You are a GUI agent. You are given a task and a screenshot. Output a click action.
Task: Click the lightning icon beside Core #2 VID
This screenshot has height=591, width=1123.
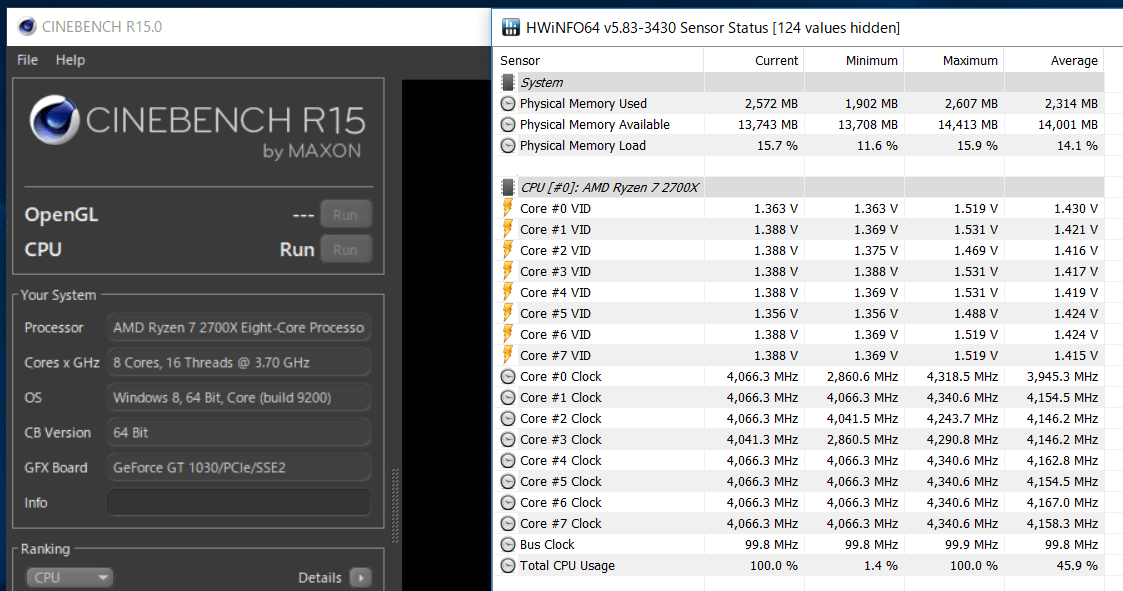(x=508, y=250)
